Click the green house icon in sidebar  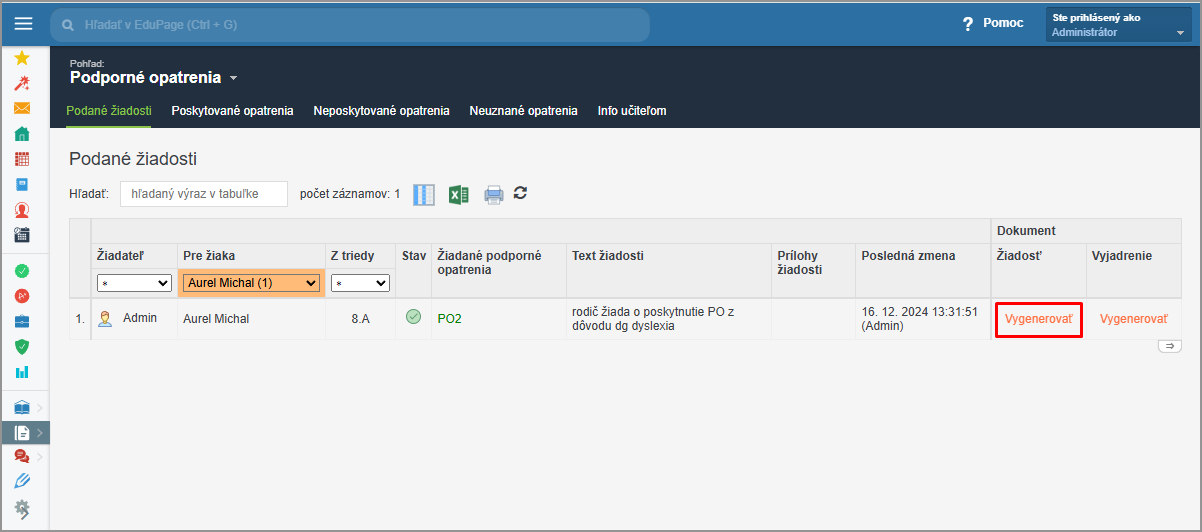22,134
